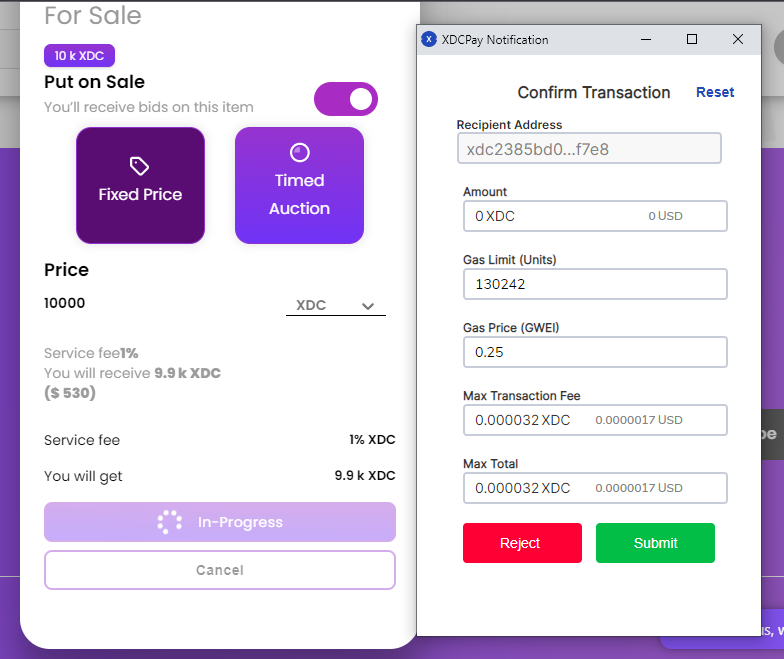Select the Recipient Address field
Image resolution: width=784 pixels, height=659 pixels.
tap(589, 149)
